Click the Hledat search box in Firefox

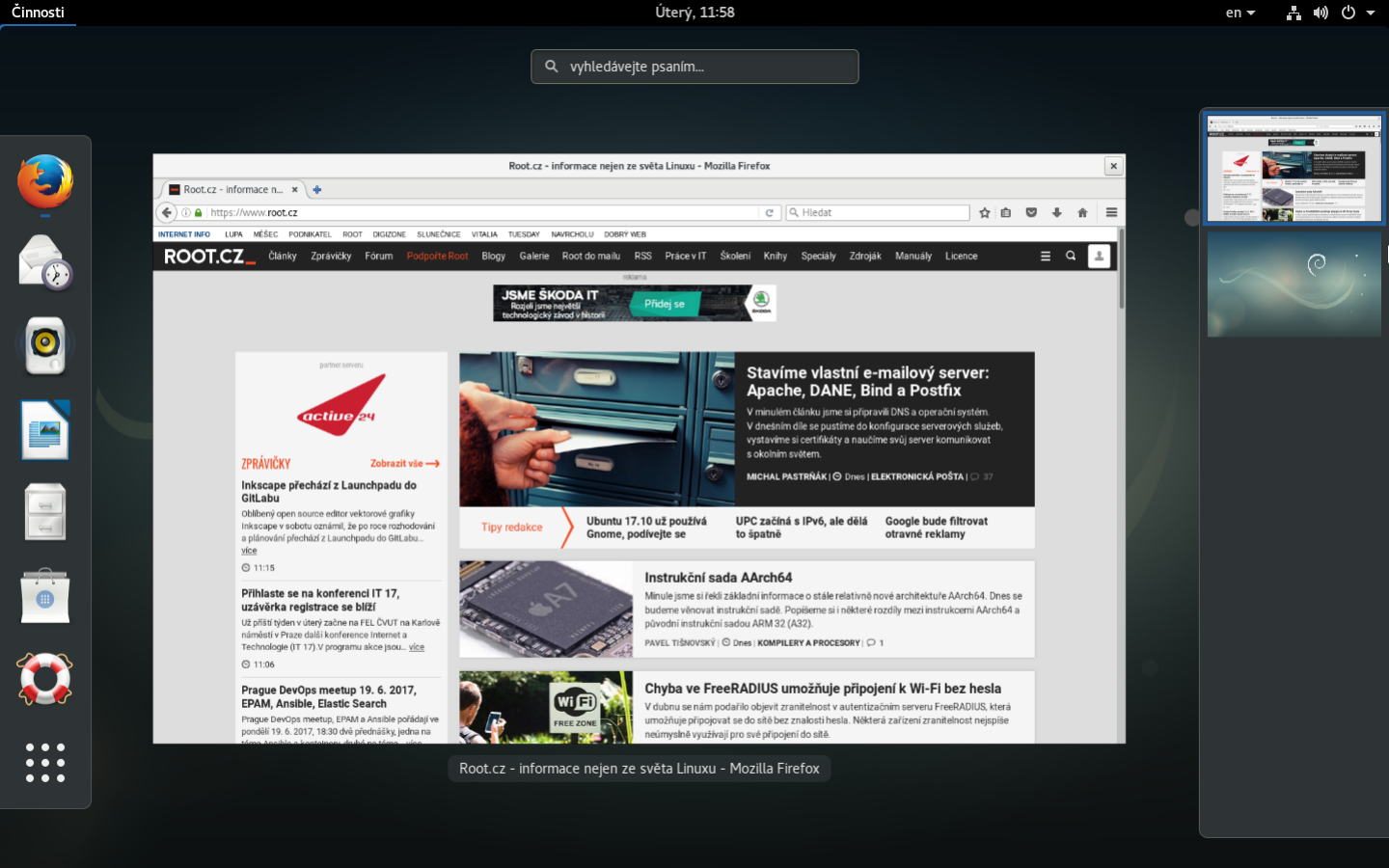[x=878, y=213]
